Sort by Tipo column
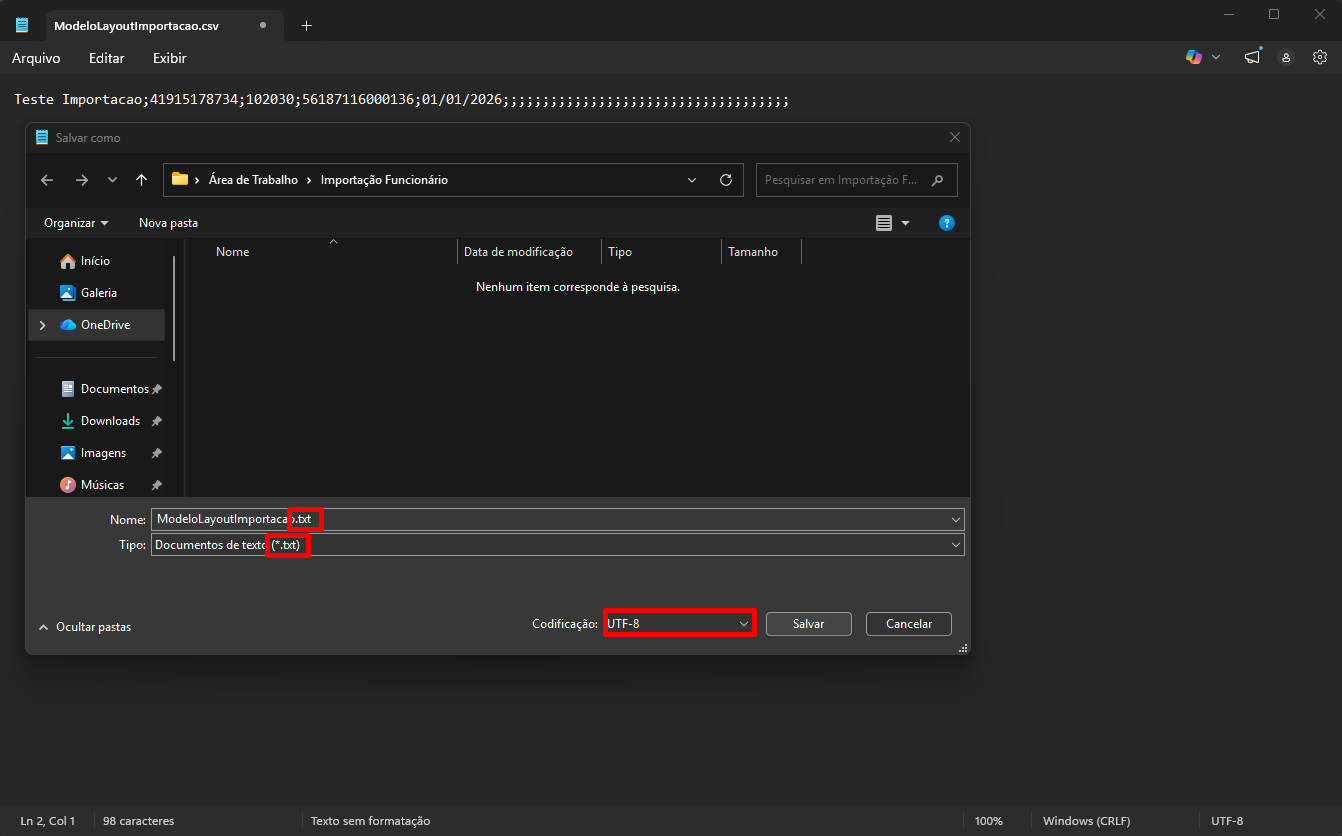This screenshot has height=836, width=1342. click(620, 252)
